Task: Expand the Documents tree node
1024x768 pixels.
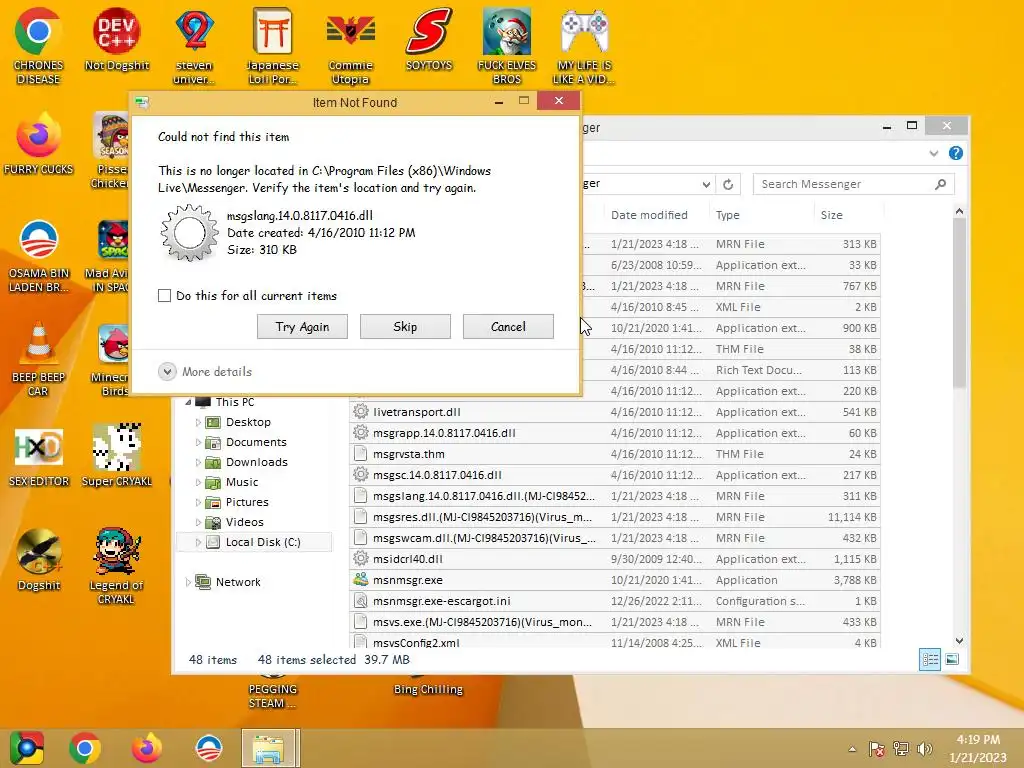Action: click(x=198, y=442)
